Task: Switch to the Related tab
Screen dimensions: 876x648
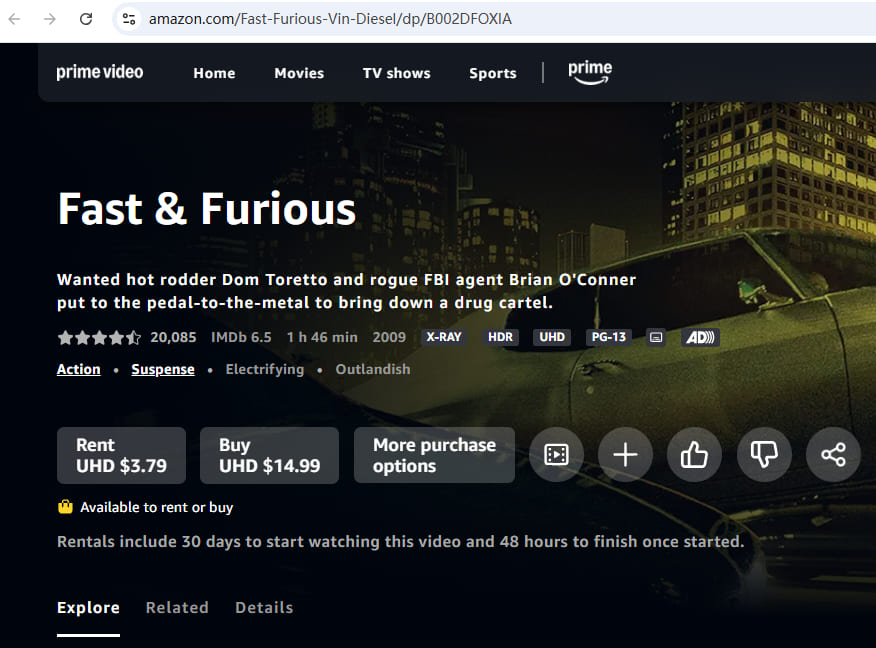Action: click(x=177, y=608)
